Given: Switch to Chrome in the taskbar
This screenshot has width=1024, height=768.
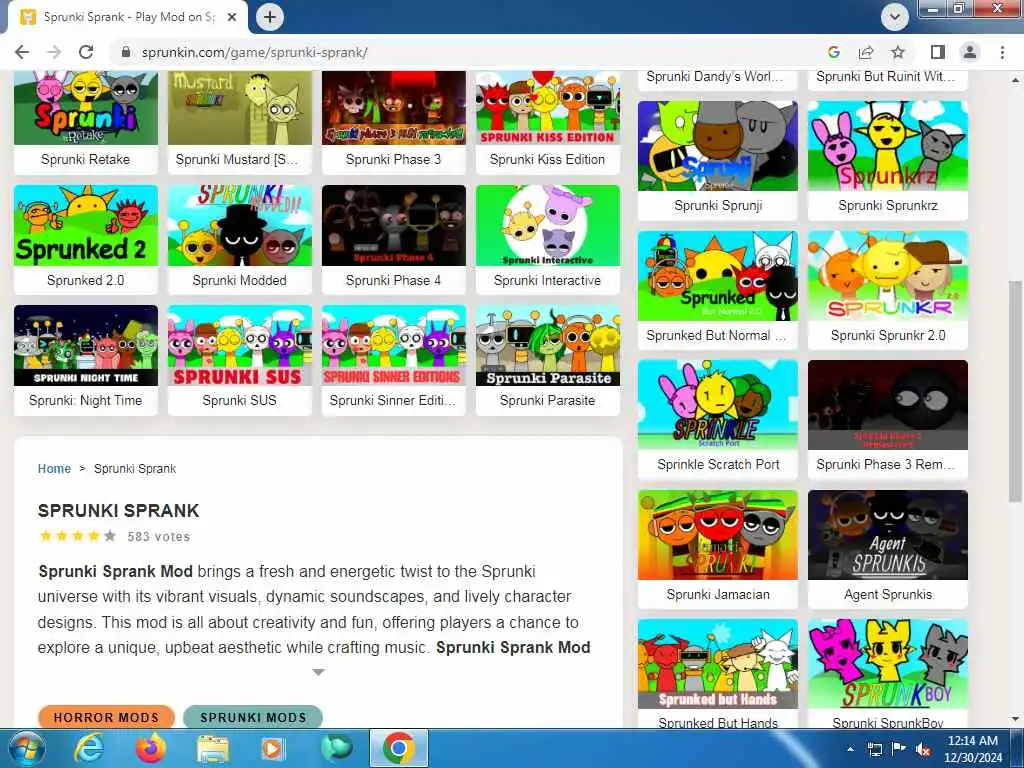Looking at the screenshot, I should point(399,748).
